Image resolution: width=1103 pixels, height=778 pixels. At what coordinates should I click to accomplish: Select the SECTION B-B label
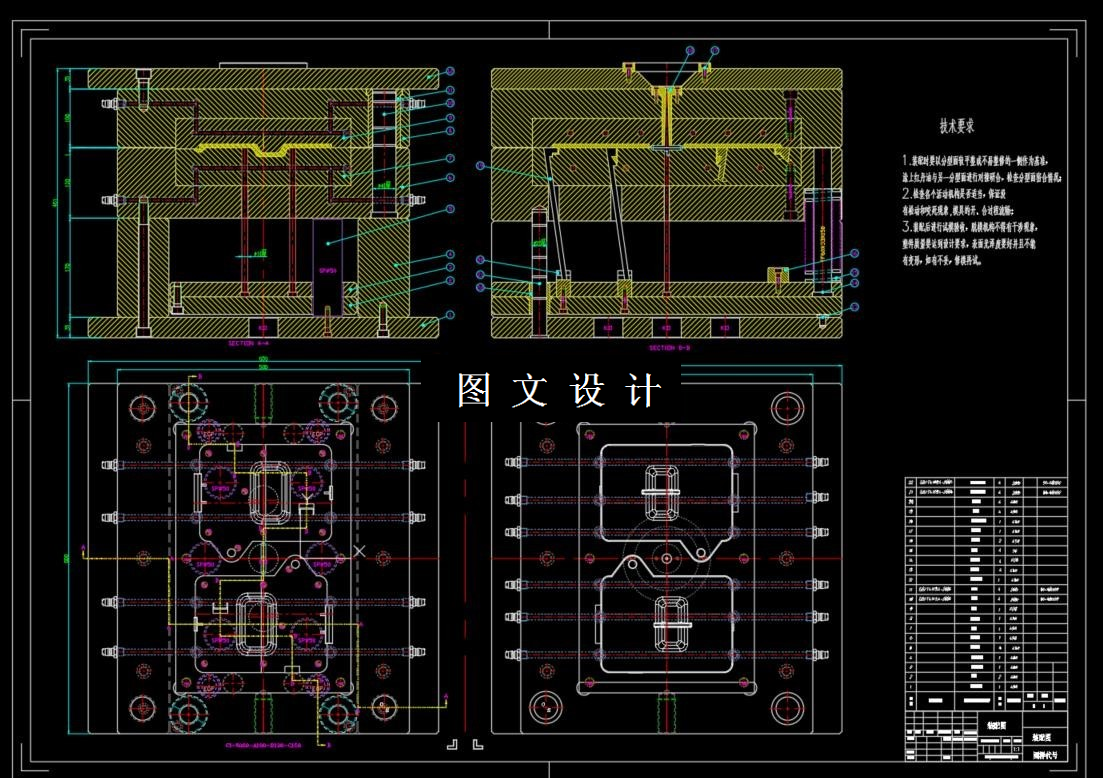coord(669,348)
